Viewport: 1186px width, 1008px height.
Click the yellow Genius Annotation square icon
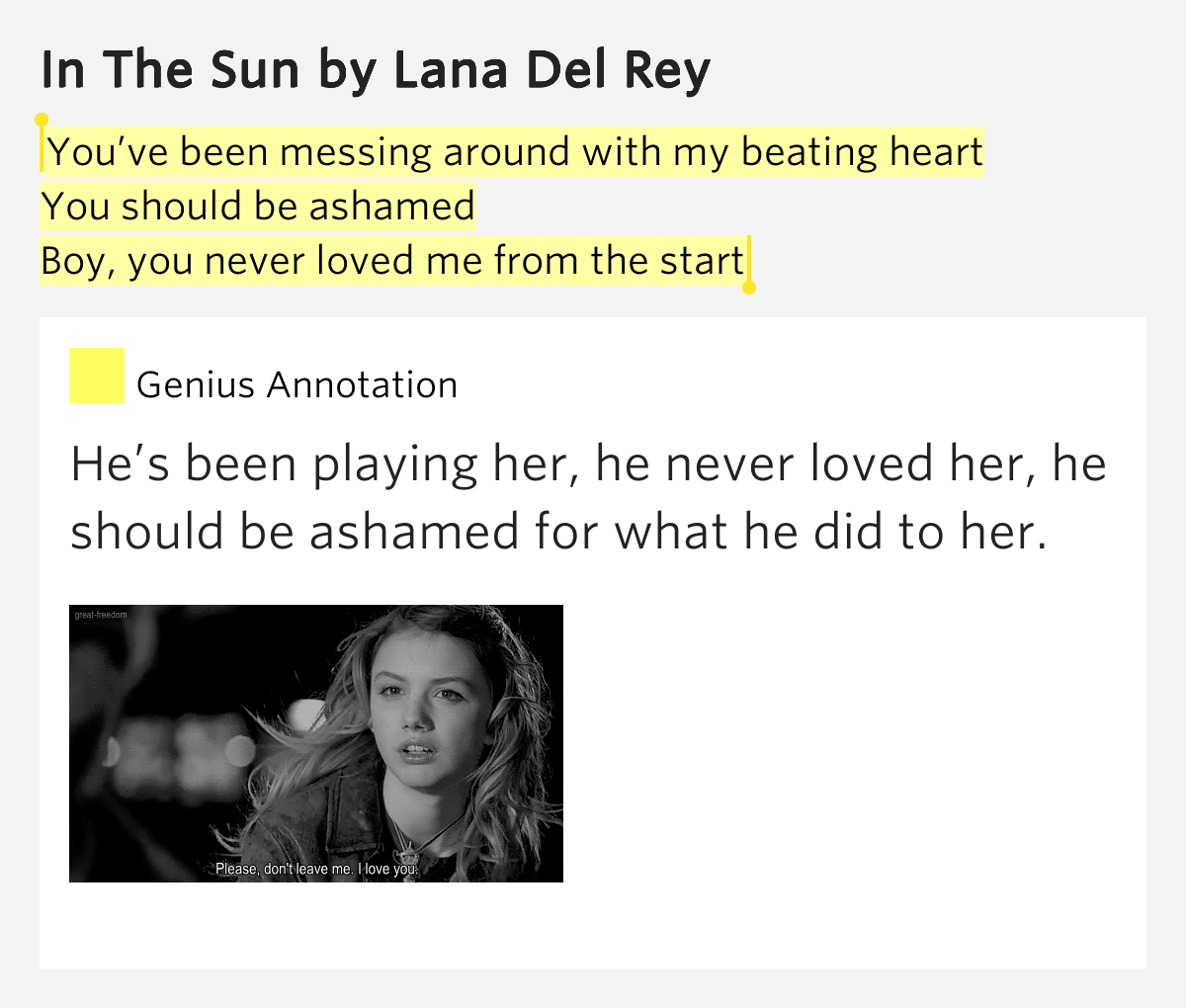click(x=97, y=376)
